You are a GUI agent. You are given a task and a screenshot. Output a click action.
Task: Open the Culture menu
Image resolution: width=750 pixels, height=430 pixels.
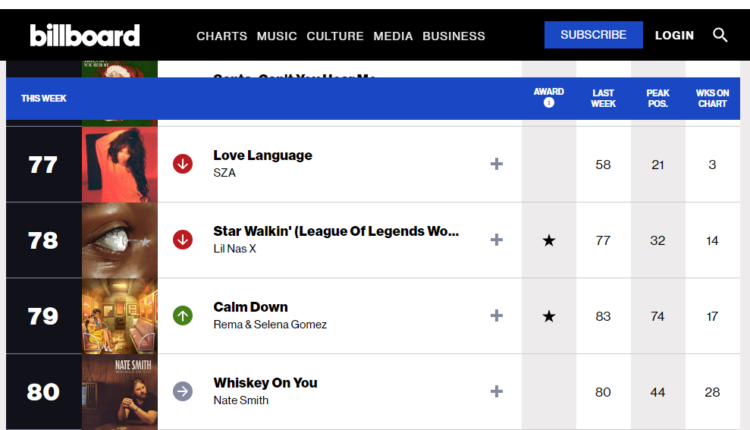tap(335, 36)
